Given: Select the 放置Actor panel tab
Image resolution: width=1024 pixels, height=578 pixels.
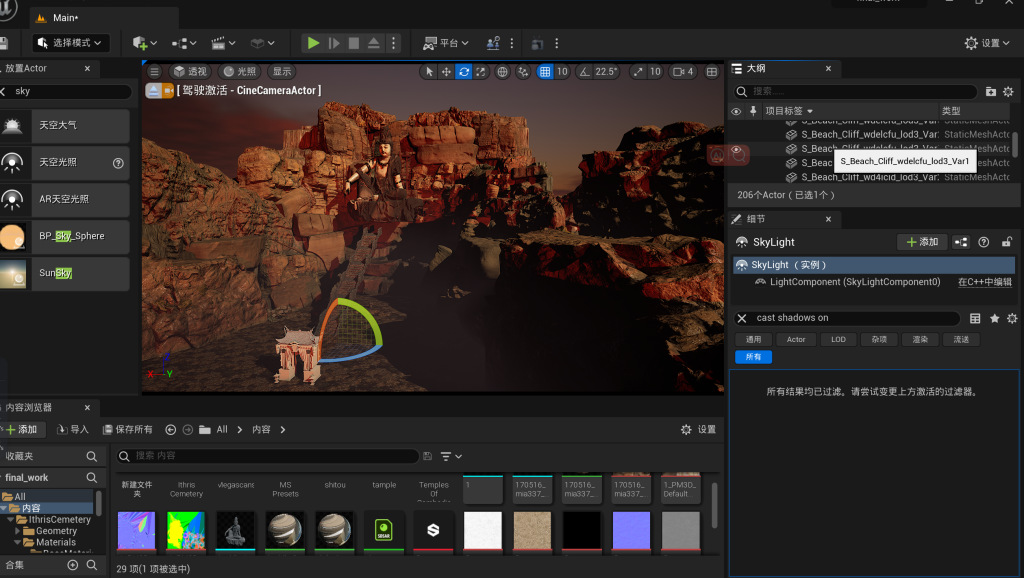Looking at the screenshot, I should 26,68.
